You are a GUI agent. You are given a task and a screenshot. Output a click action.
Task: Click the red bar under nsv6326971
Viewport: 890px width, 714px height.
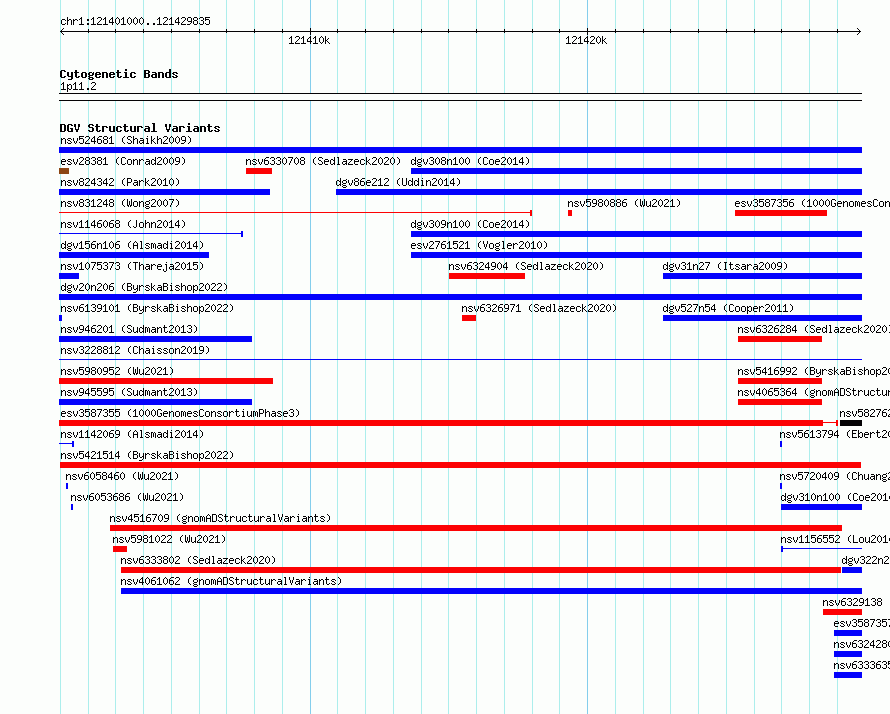click(x=469, y=318)
